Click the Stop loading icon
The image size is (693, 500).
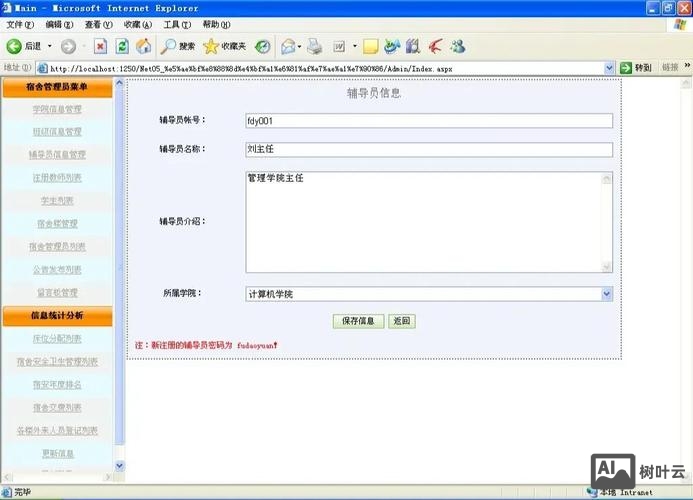click(x=100, y=46)
